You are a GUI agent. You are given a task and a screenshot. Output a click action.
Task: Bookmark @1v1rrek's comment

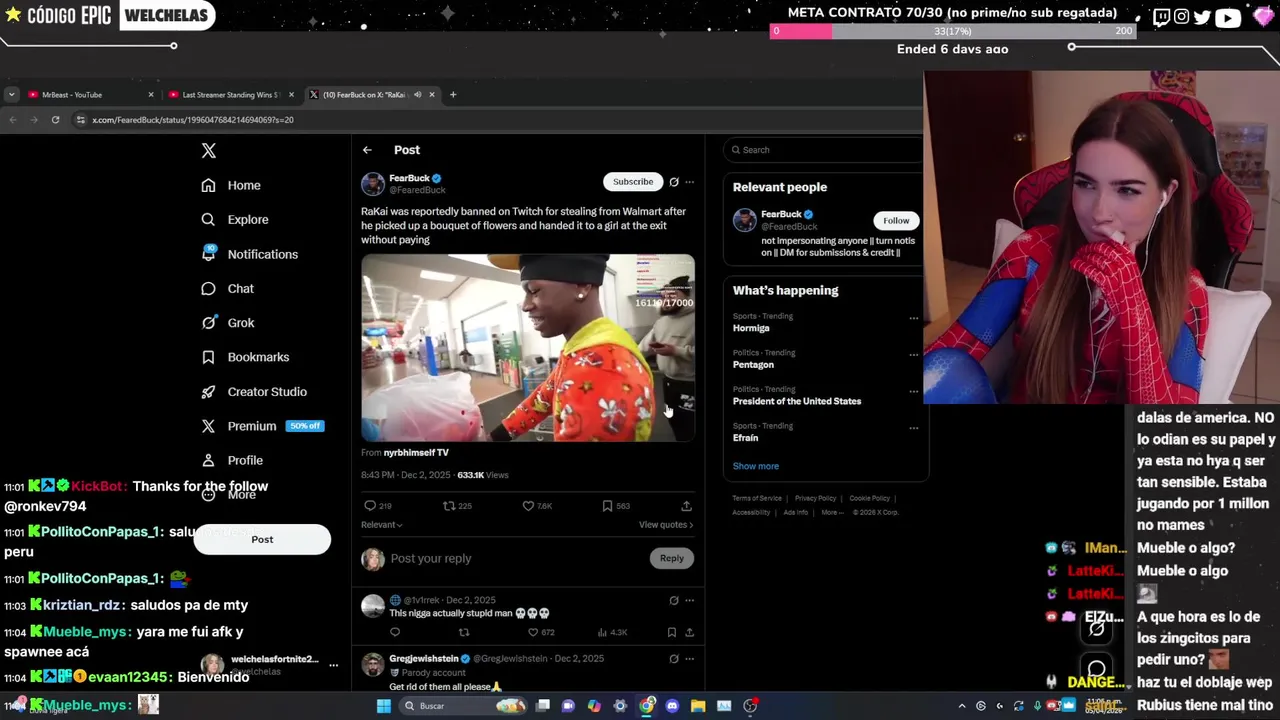point(672,632)
